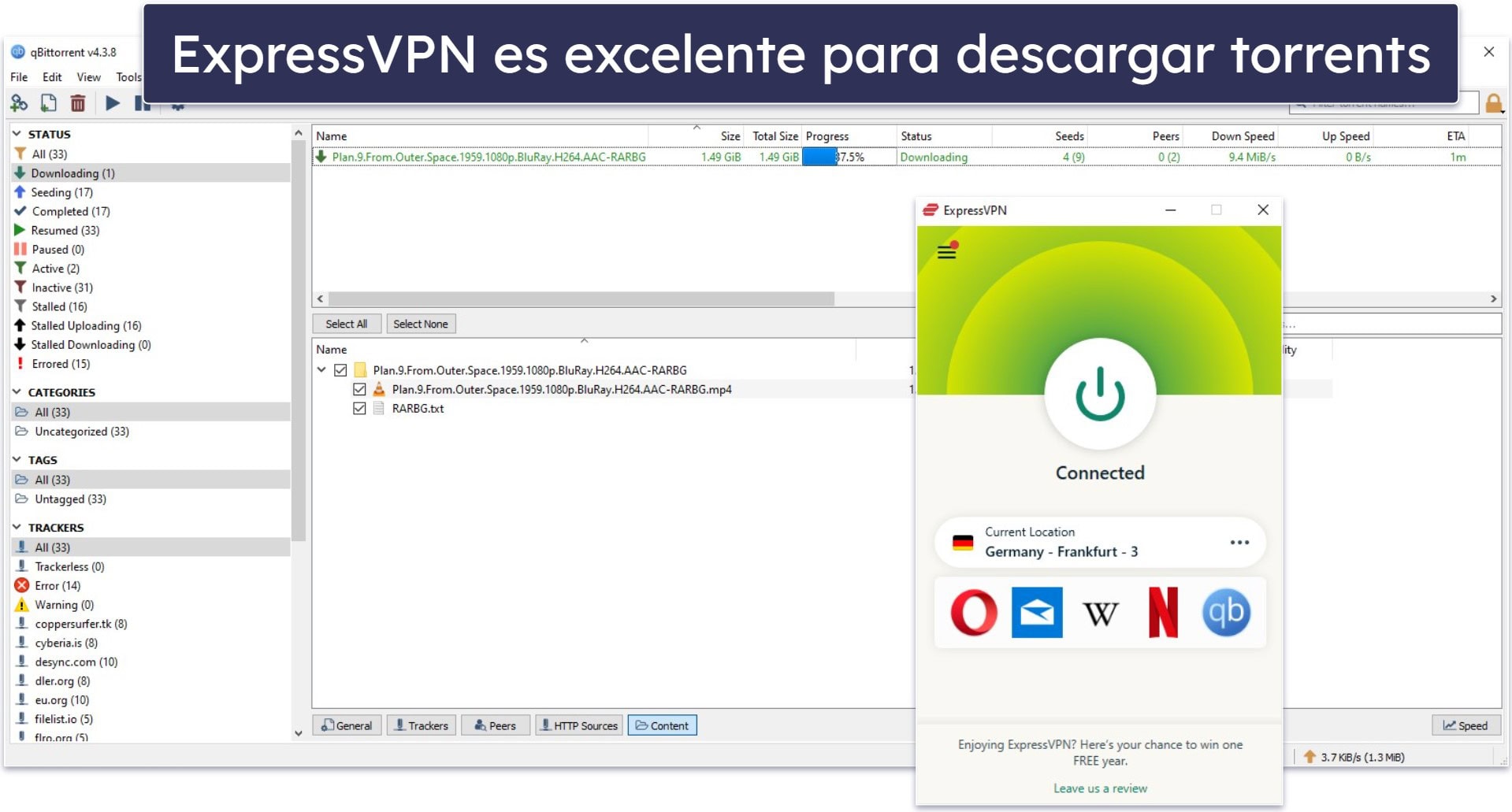Collapse the TRACKERS section
This screenshot has width=1512, height=812.
(17, 527)
